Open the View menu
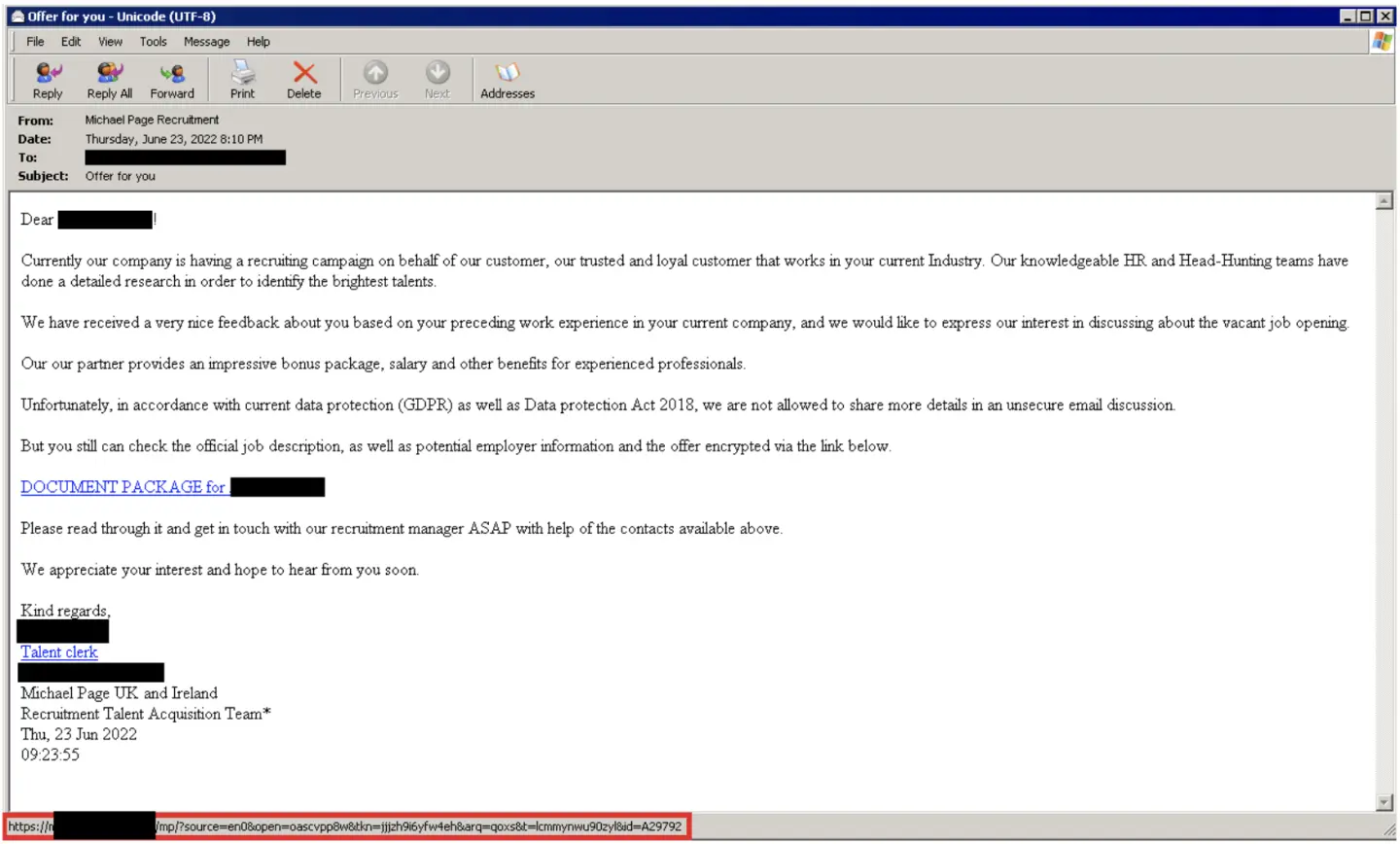 click(x=111, y=42)
